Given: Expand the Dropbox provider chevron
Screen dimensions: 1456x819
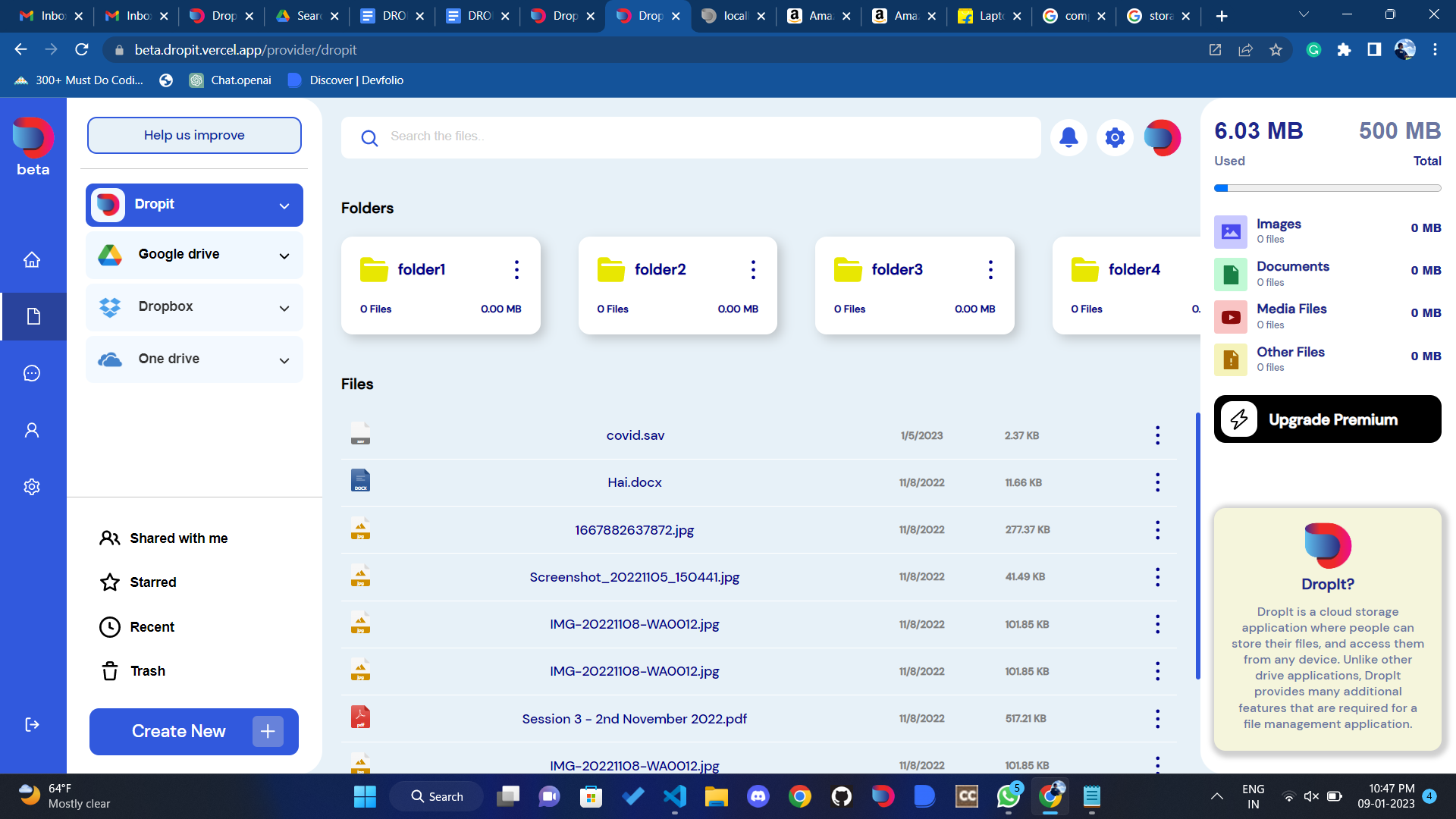Looking at the screenshot, I should point(284,309).
